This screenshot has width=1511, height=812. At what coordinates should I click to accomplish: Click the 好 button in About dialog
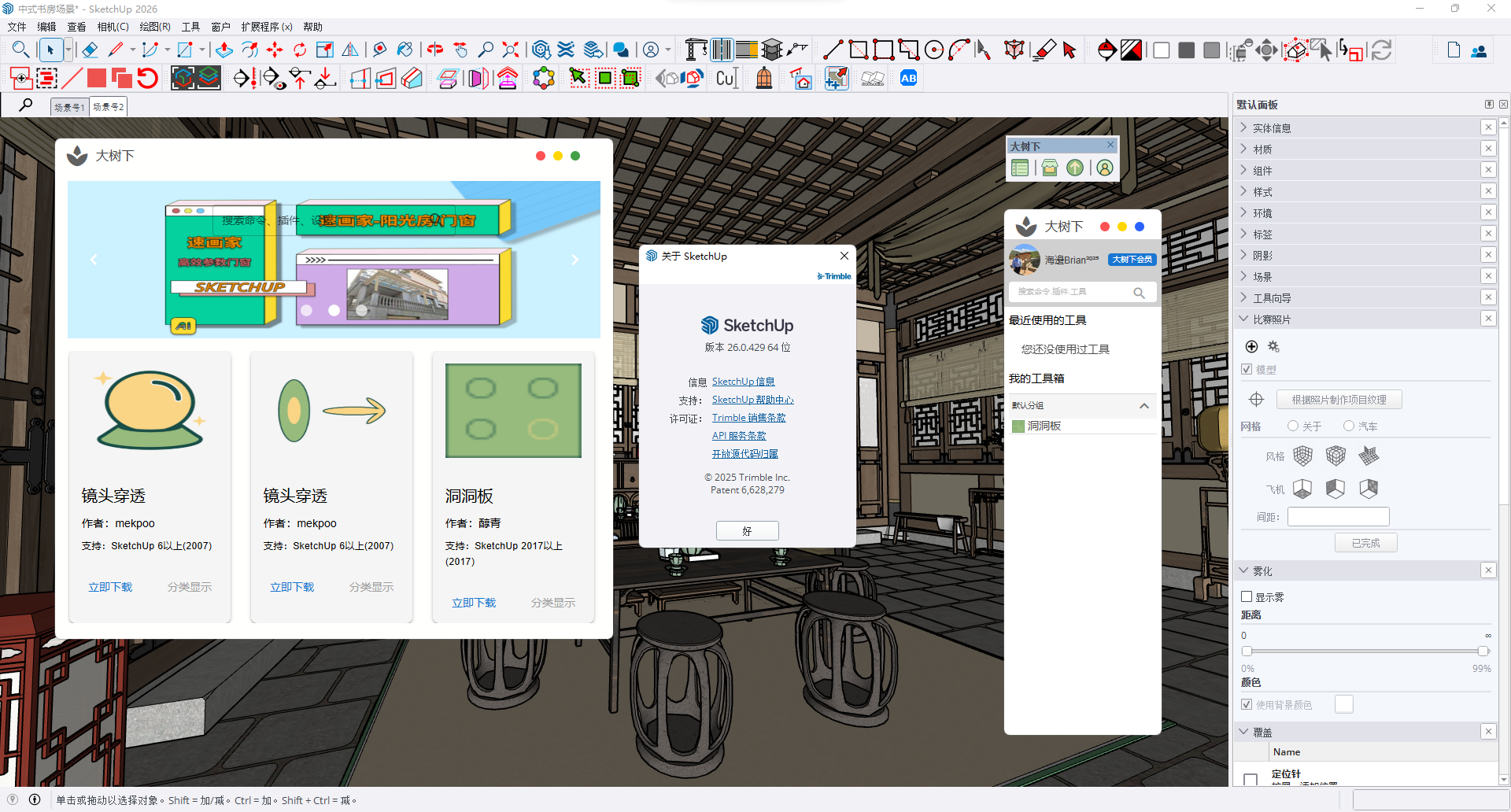pos(747,531)
